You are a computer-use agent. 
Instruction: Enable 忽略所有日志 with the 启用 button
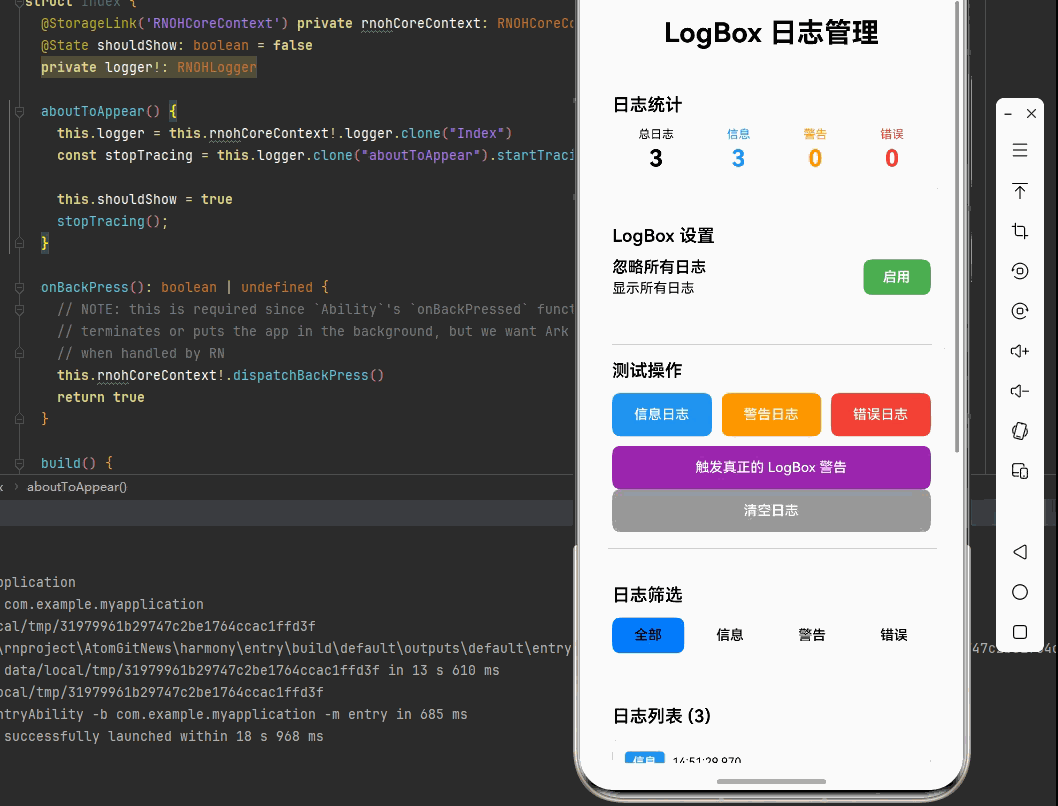tap(896, 277)
